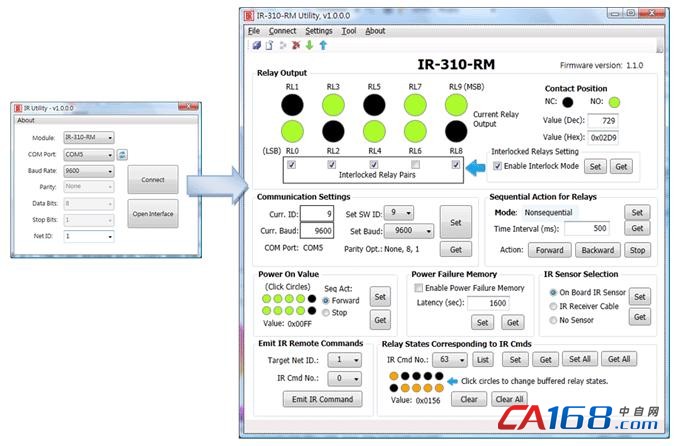Toggle the RL7 relay indicator circle
This screenshot has height=446, width=678.
pos(415,105)
